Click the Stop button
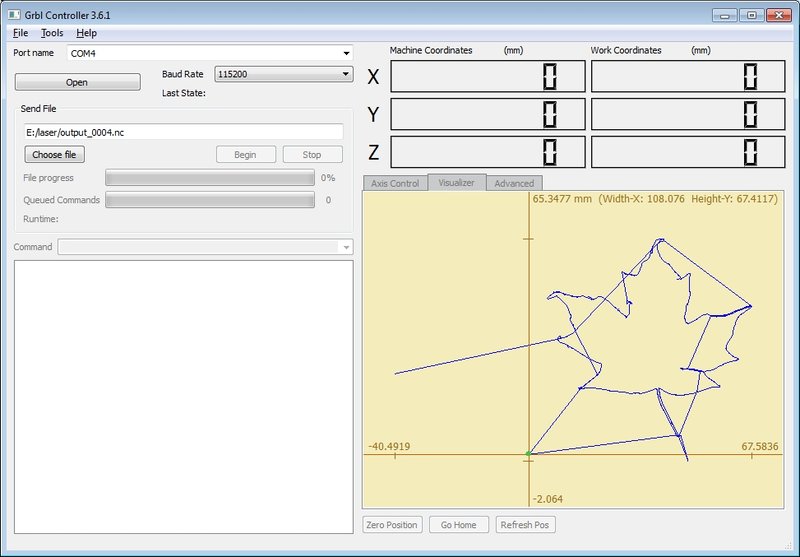Image resolution: width=800 pixels, height=557 pixels. point(312,155)
